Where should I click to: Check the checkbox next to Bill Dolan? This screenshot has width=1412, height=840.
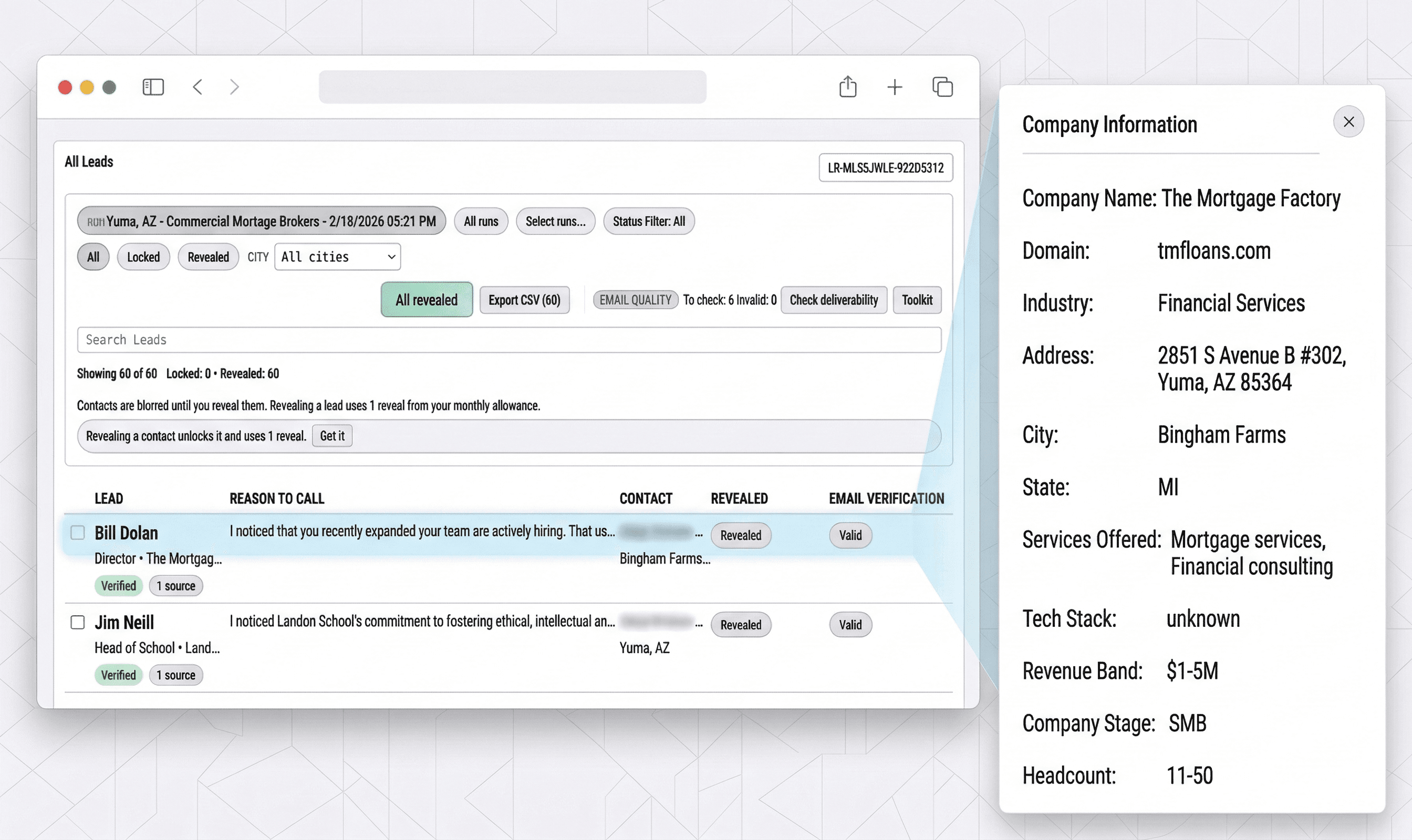77,532
